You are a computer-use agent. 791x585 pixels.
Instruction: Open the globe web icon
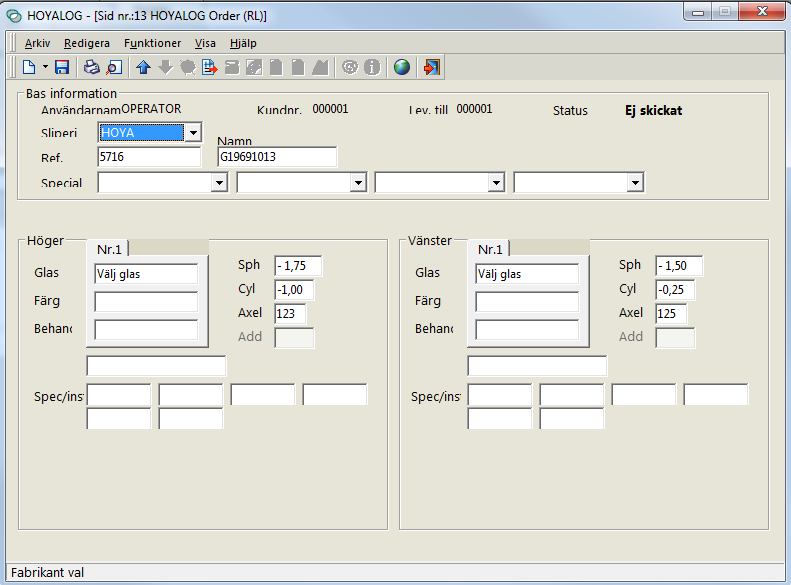click(x=402, y=67)
